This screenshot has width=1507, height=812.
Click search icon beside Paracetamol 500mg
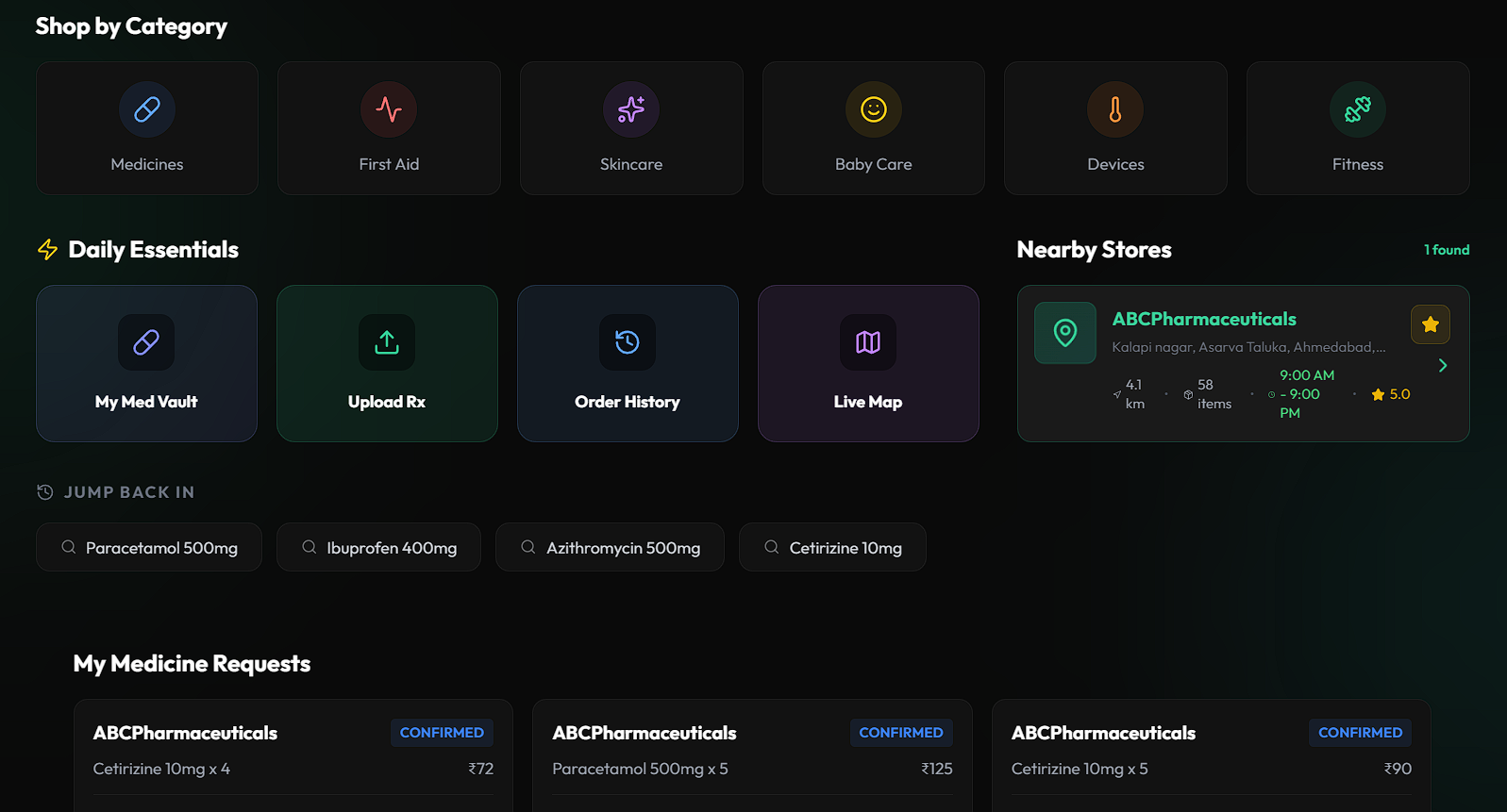pos(69,547)
